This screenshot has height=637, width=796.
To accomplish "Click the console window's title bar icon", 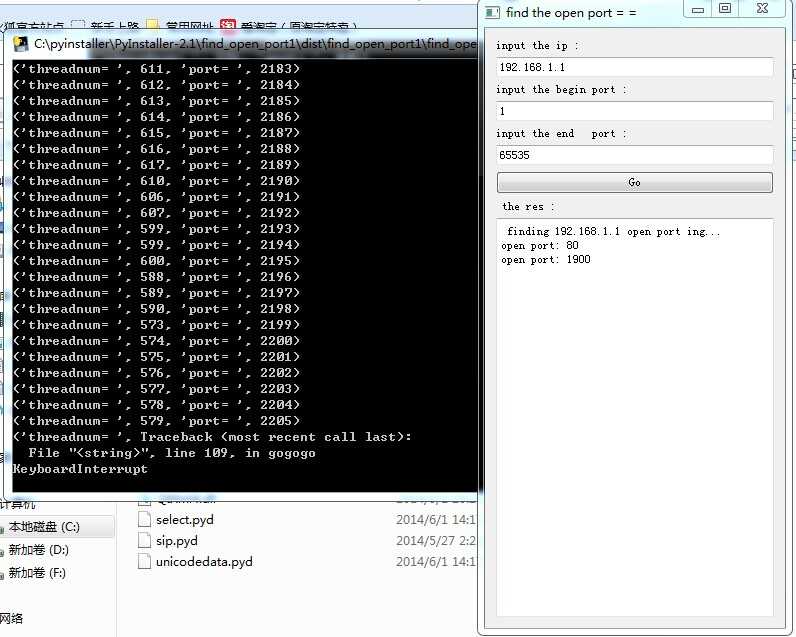I will 20,44.
